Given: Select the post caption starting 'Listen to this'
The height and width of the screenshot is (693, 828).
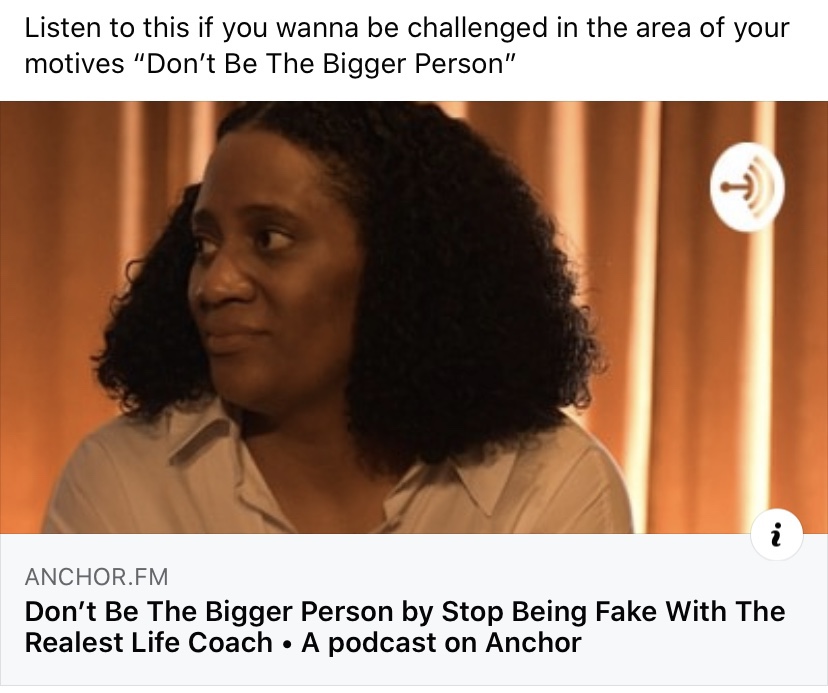Looking at the screenshot, I should [x=407, y=46].
